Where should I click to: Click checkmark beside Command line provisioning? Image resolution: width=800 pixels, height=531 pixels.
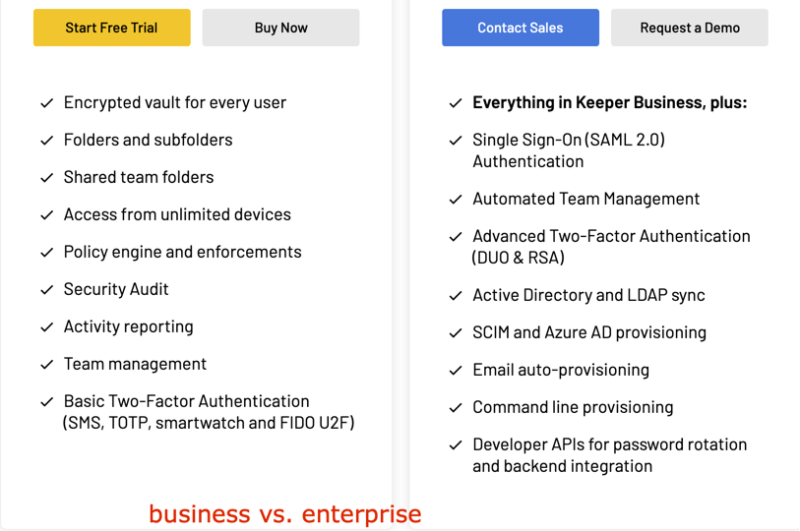click(456, 408)
